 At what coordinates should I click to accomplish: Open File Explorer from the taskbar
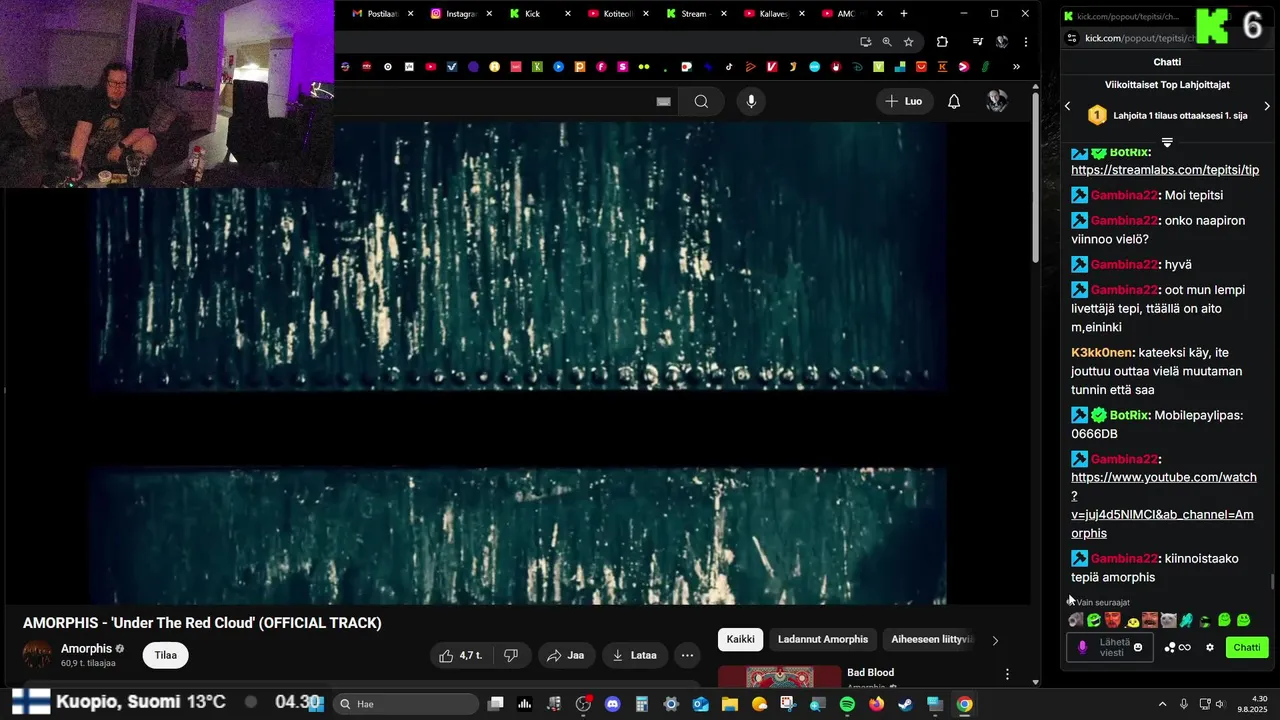pos(730,704)
